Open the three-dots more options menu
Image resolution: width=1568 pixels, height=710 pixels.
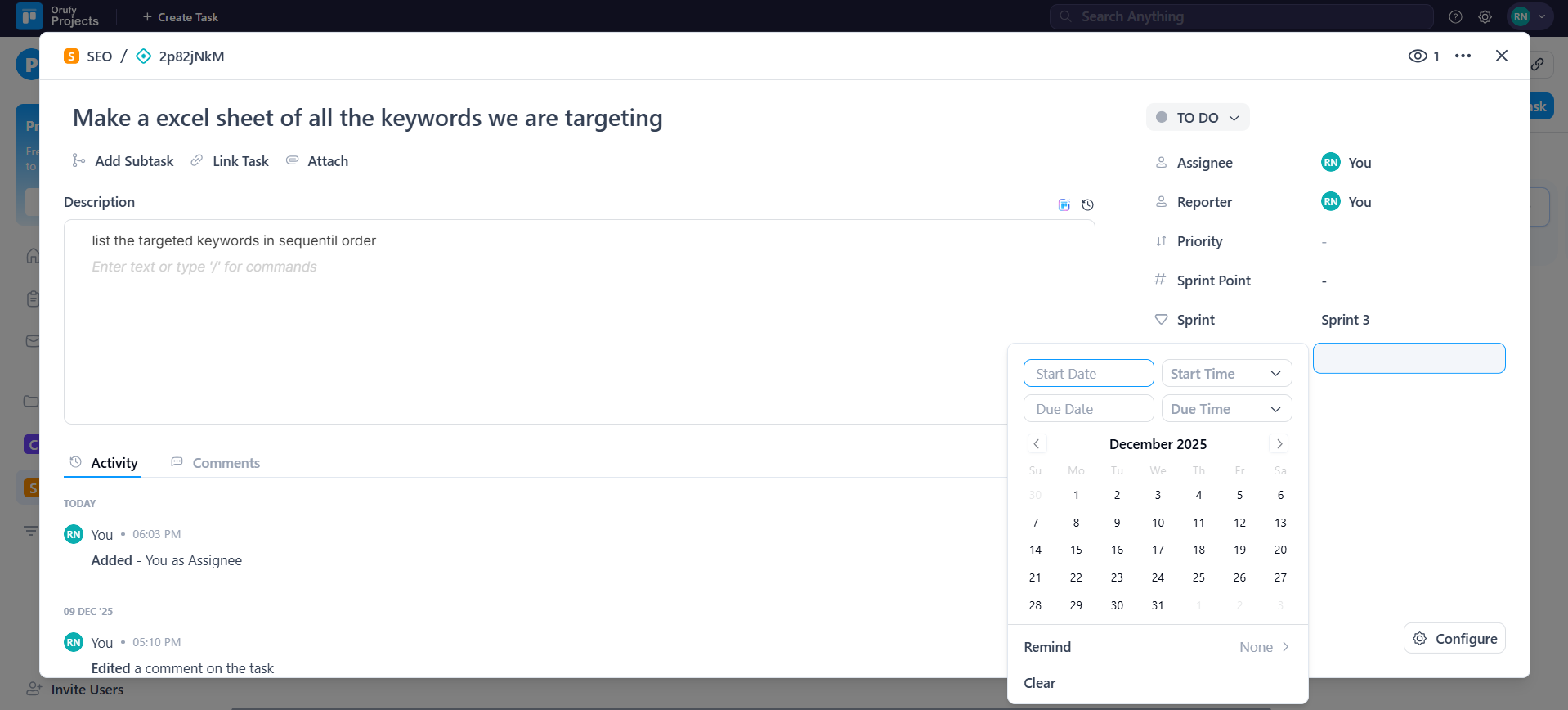[x=1463, y=56]
